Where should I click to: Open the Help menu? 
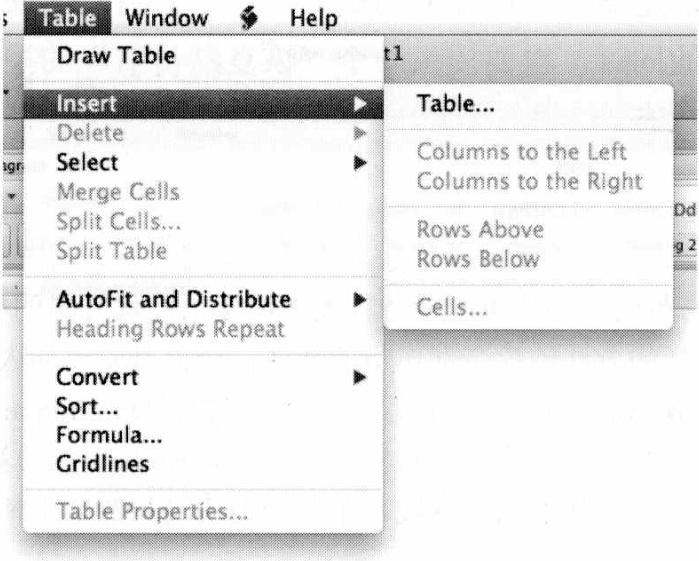point(313,19)
